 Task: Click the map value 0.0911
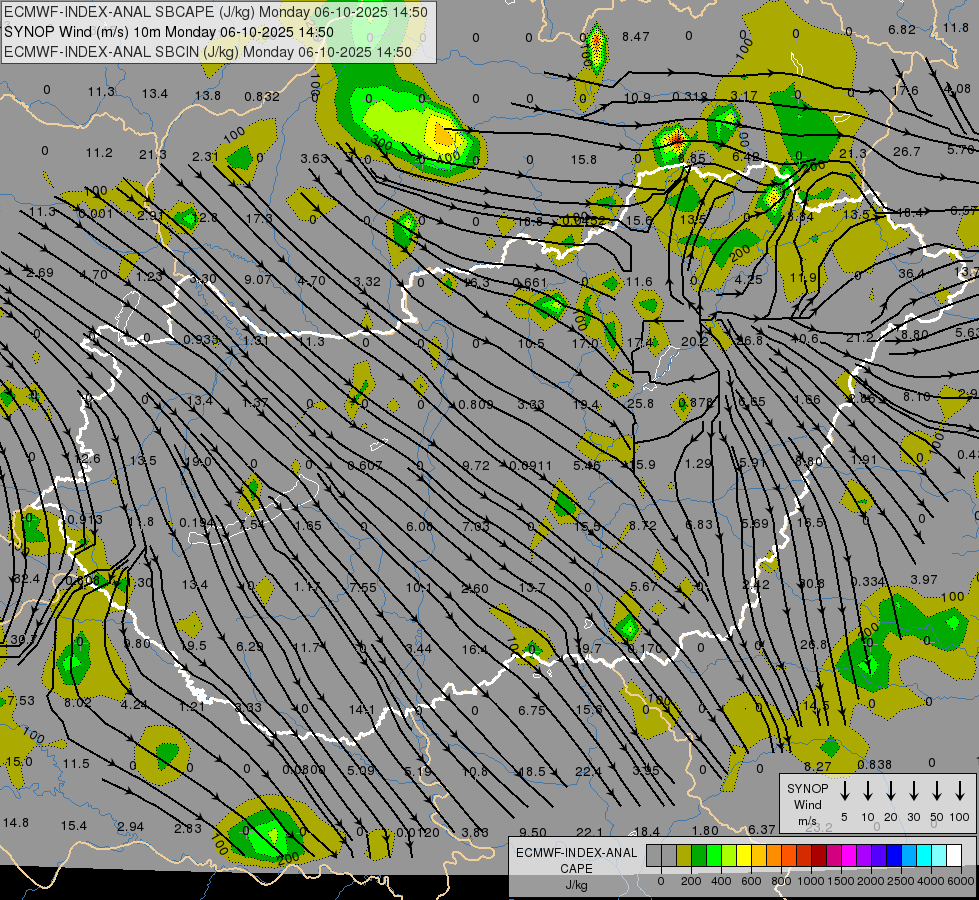click(531, 465)
